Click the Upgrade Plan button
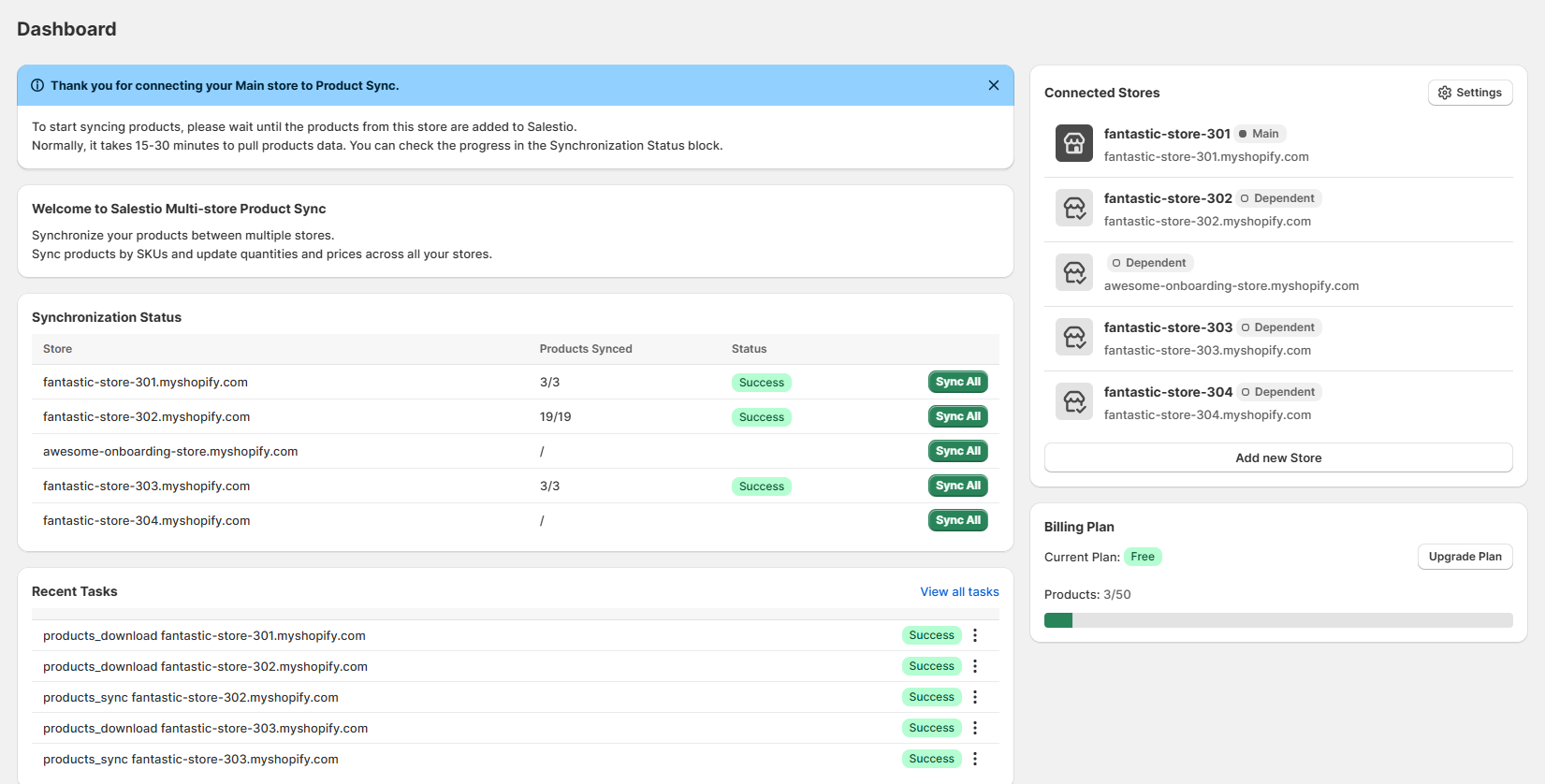 coord(1465,557)
